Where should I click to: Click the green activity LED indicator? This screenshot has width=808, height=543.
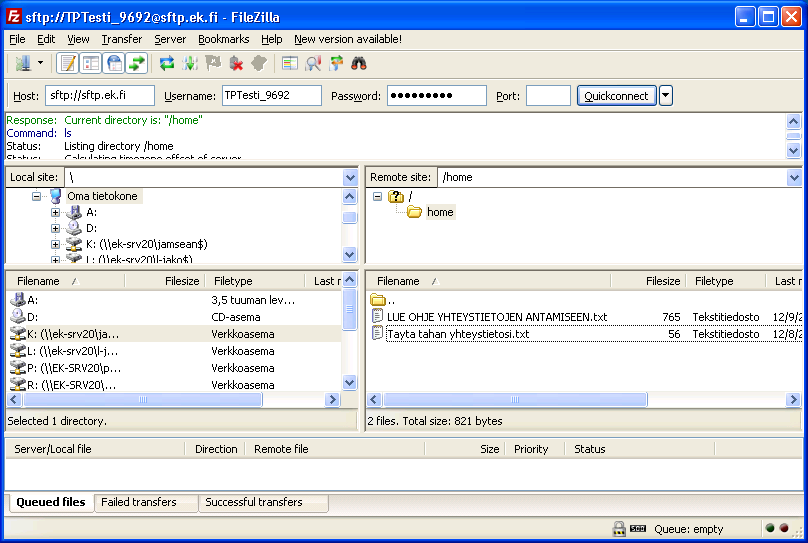point(770,528)
